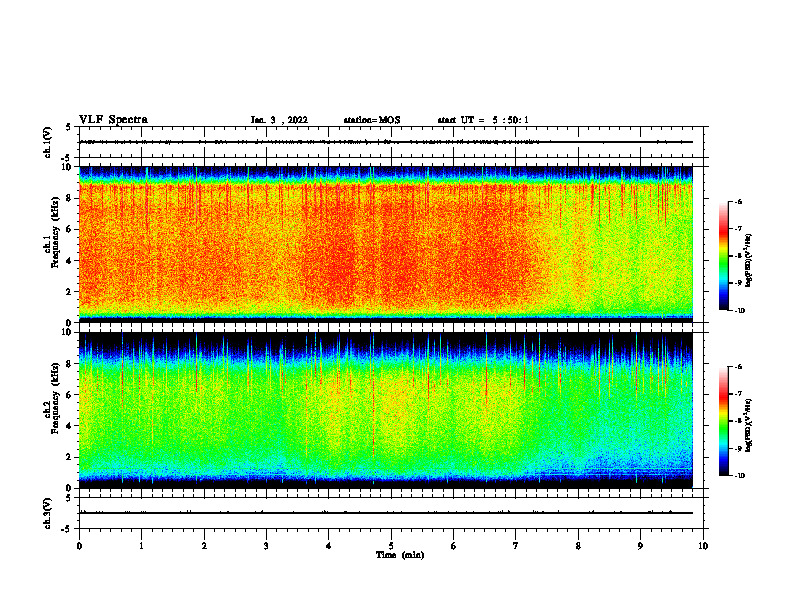Select the "Jan. 3 , 2022" date text
Viewport: 792px width, 612px height.
click(279, 120)
